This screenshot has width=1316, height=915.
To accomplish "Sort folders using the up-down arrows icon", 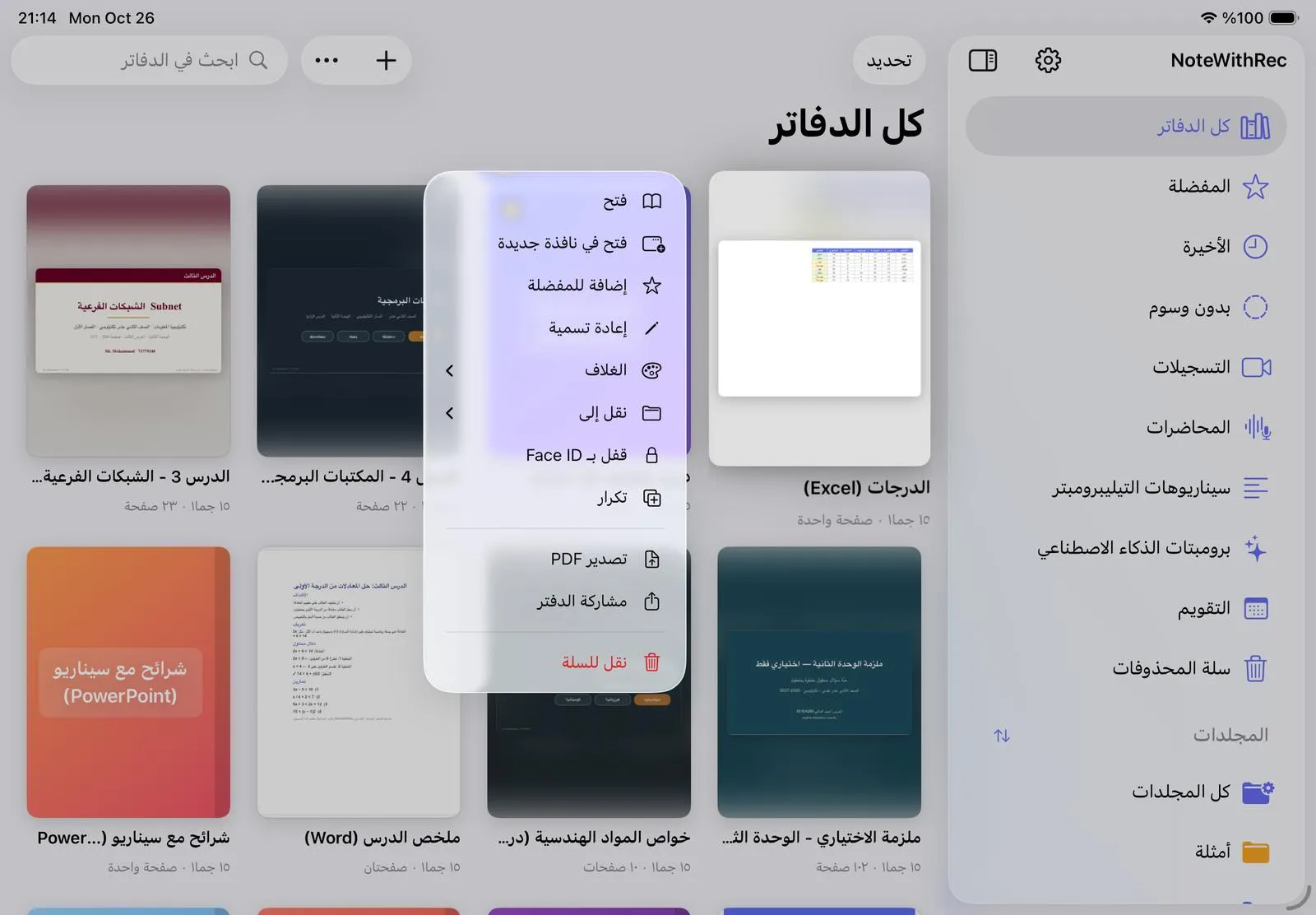I will click(x=1002, y=736).
